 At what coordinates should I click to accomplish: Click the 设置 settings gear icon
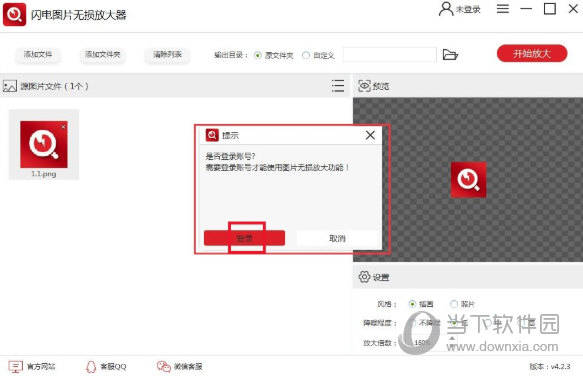point(364,277)
